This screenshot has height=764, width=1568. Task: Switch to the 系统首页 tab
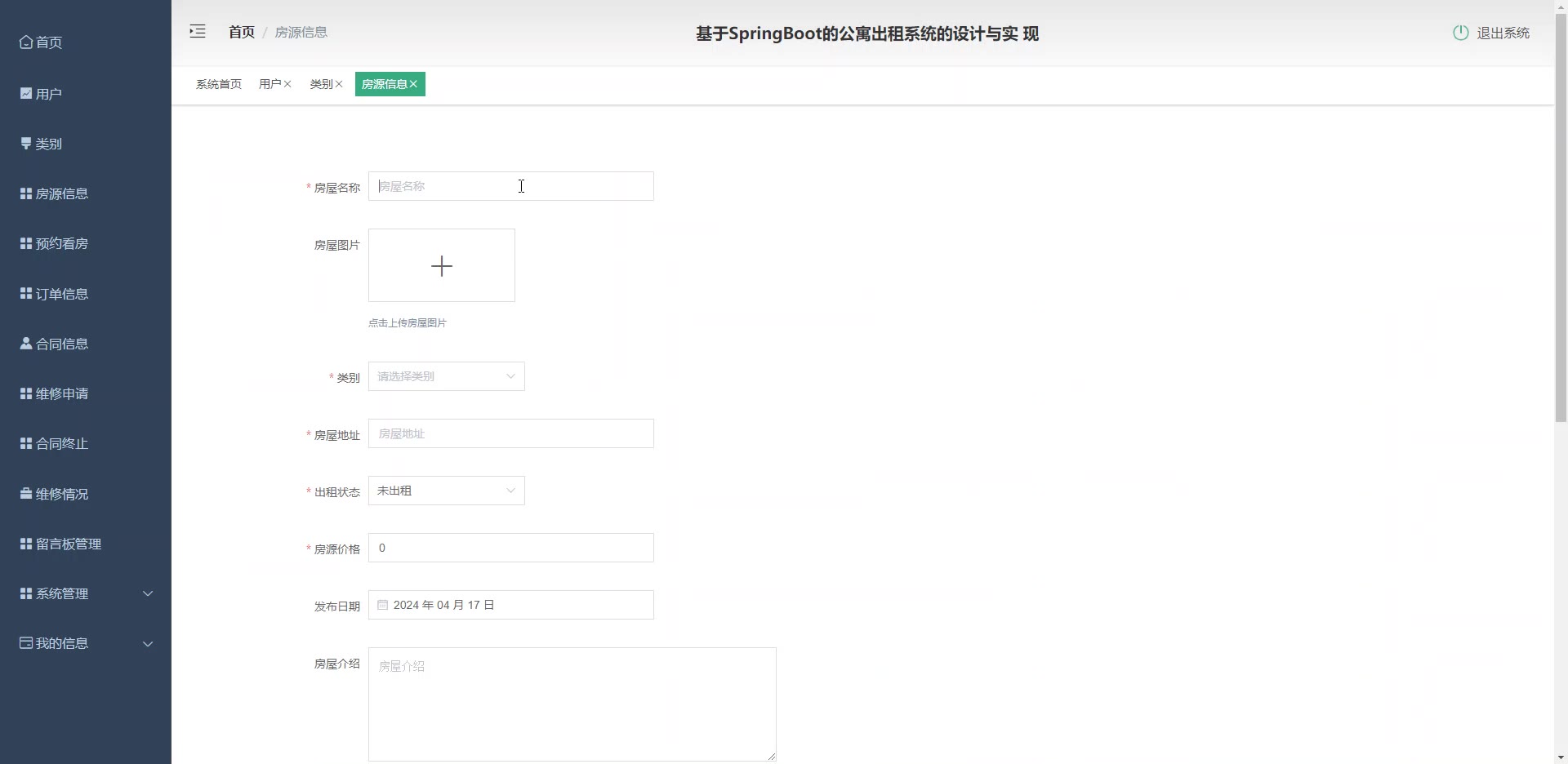(219, 84)
